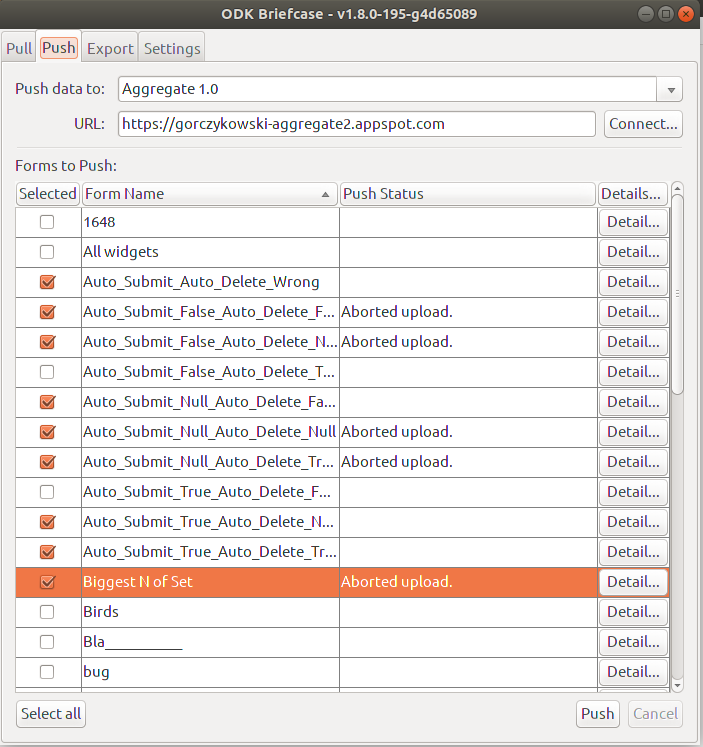Focus the URL input field
This screenshot has width=703, height=747.
pos(357,124)
